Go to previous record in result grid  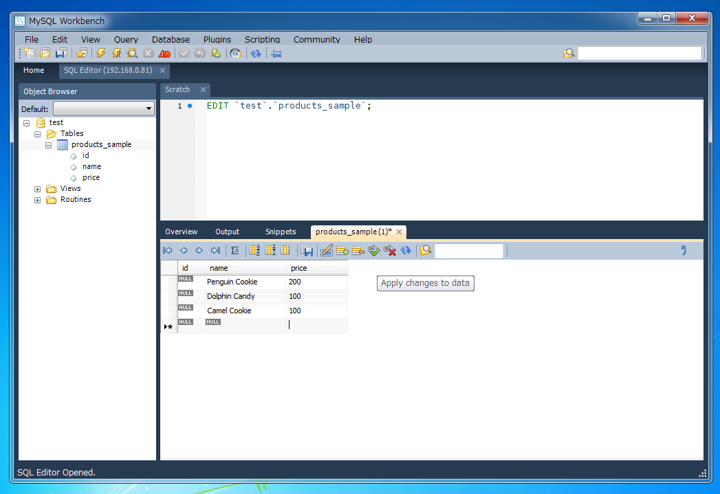coord(184,250)
